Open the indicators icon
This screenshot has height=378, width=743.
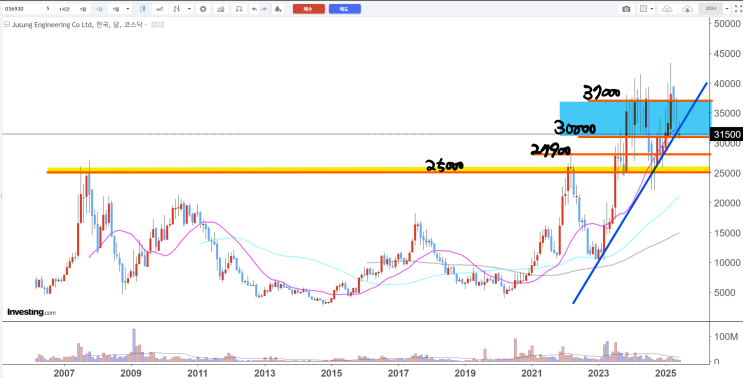pyautogui.click(x=221, y=9)
